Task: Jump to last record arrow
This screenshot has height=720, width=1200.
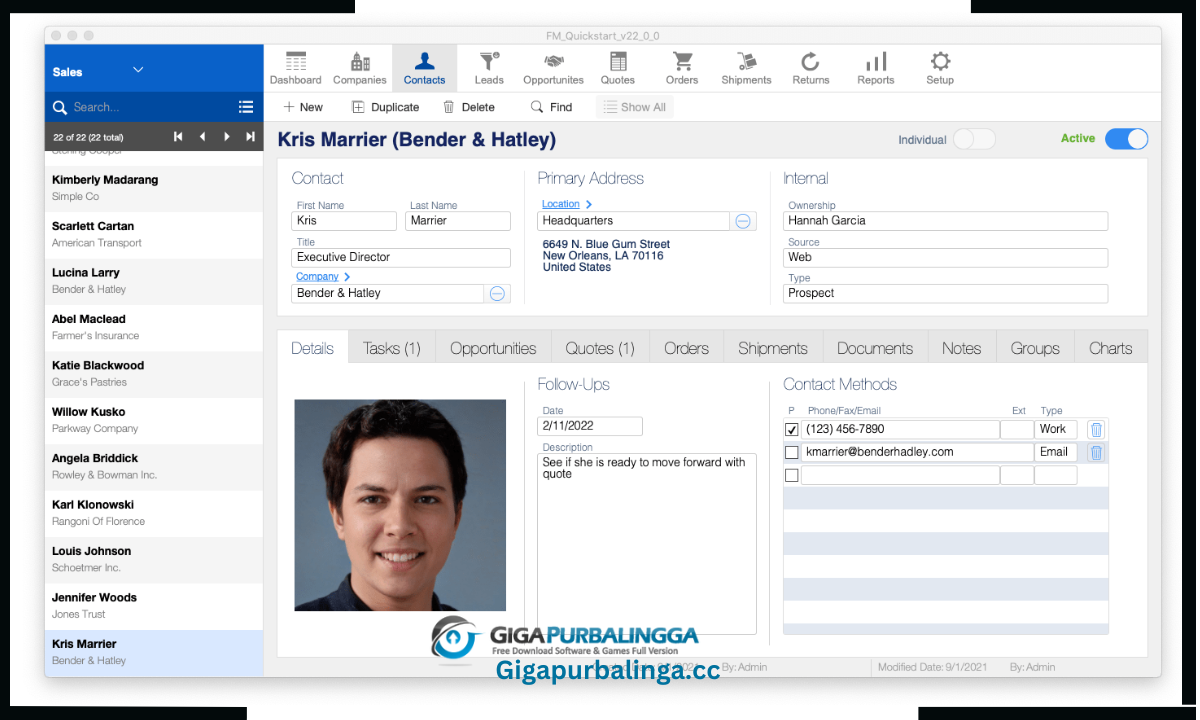Action: point(251,137)
